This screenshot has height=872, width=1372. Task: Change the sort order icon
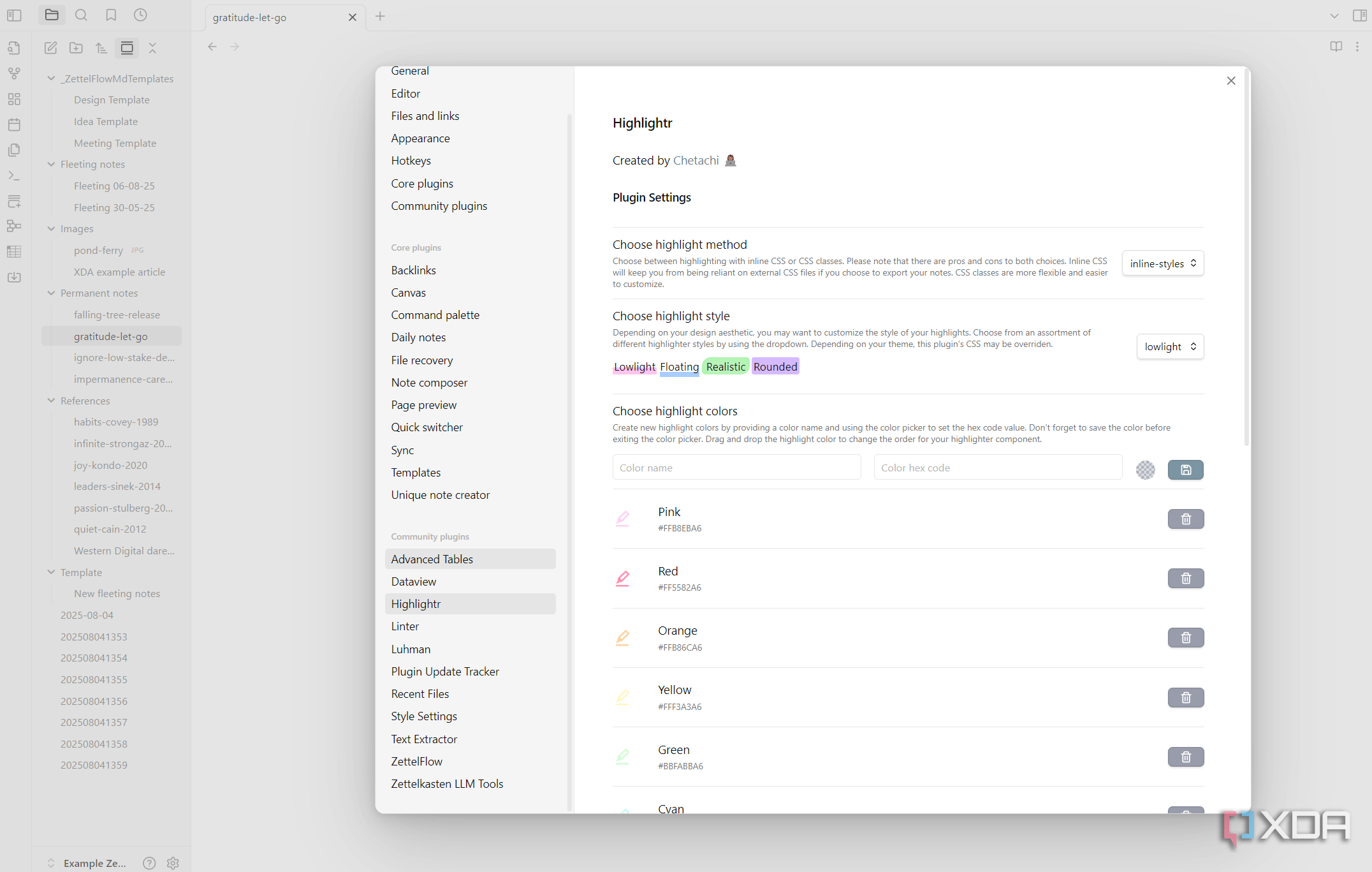click(101, 48)
